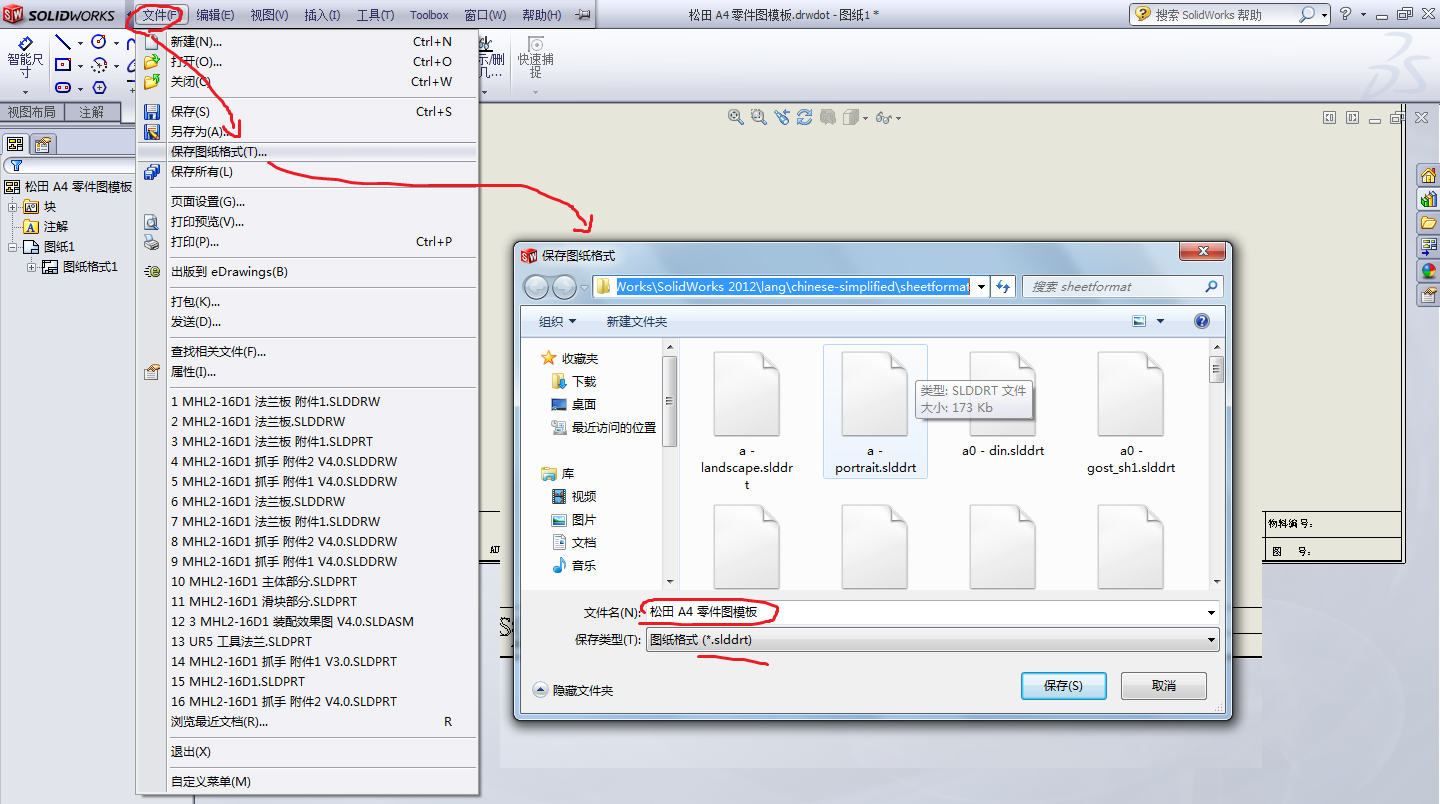Screen dimensions: 1440x804
Task: Open display style dropdown arrow
Action: [867, 118]
